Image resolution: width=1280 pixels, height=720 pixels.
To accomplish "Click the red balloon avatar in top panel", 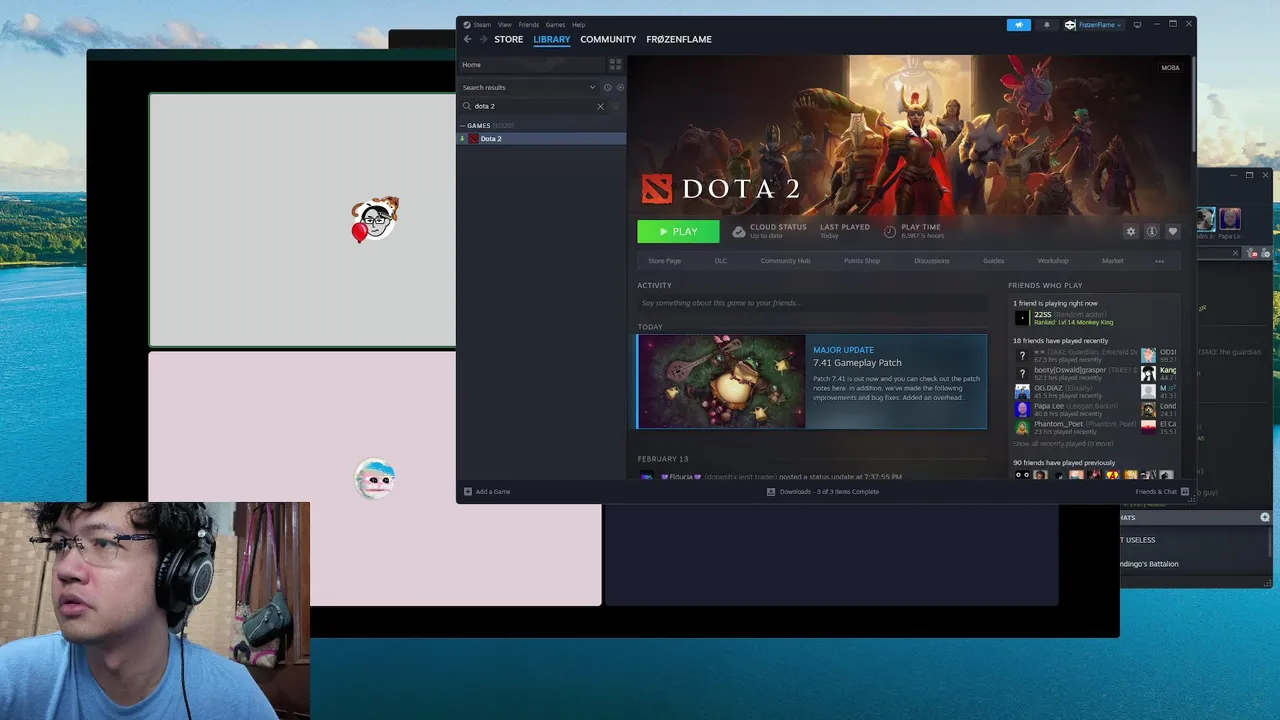I will coord(374,220).
